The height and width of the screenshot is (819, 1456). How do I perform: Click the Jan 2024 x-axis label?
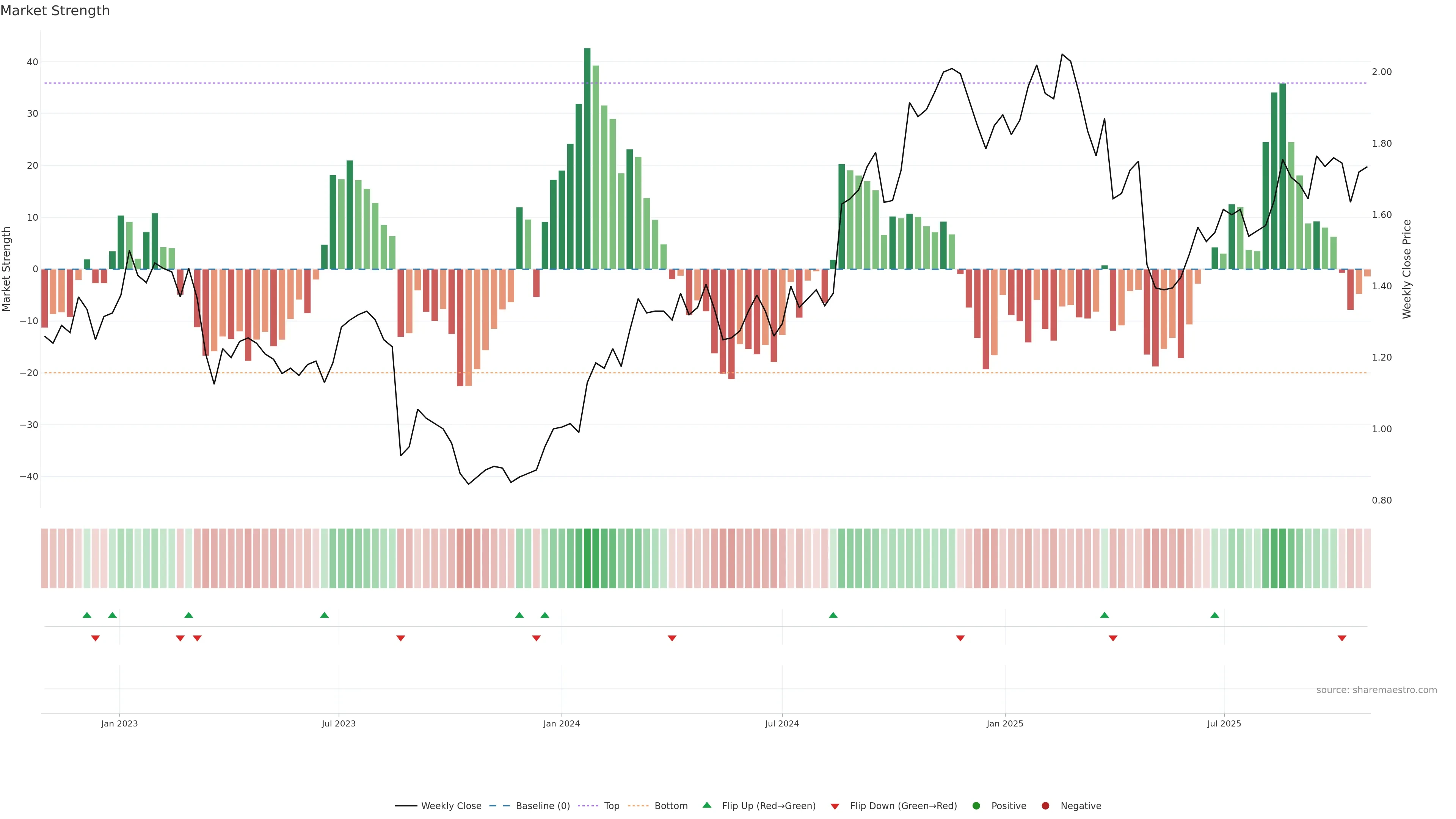point(561,723)
